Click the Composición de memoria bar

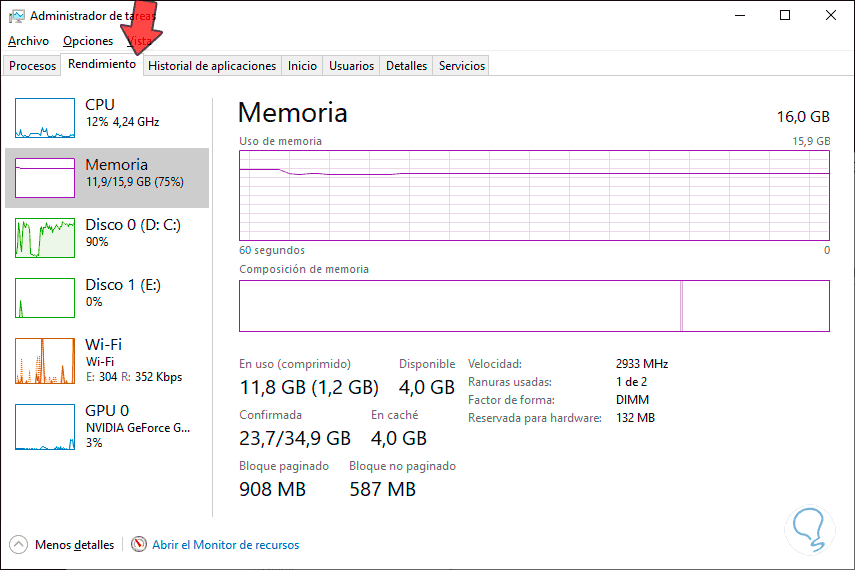click(x=534, y=305)
